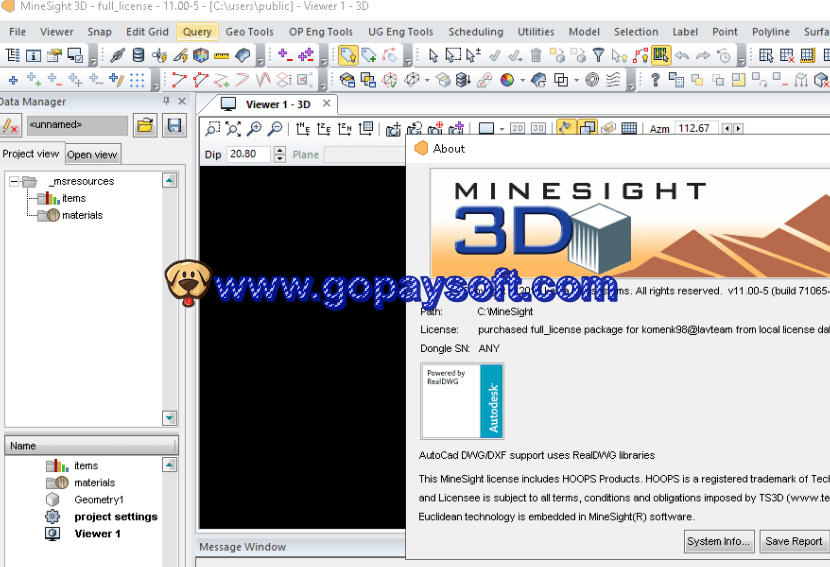Click the redo arrow icon

click(x=703, y=55)
